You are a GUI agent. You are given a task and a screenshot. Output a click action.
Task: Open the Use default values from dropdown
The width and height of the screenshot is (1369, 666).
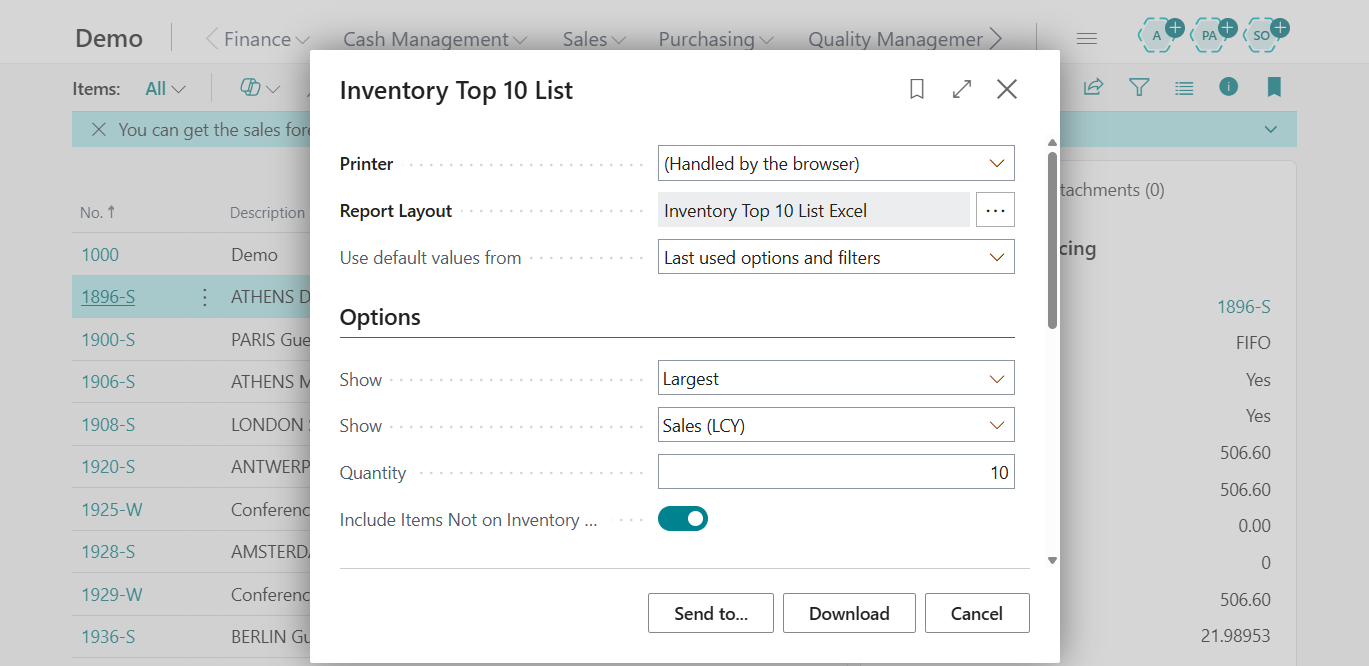coord(997,256)
